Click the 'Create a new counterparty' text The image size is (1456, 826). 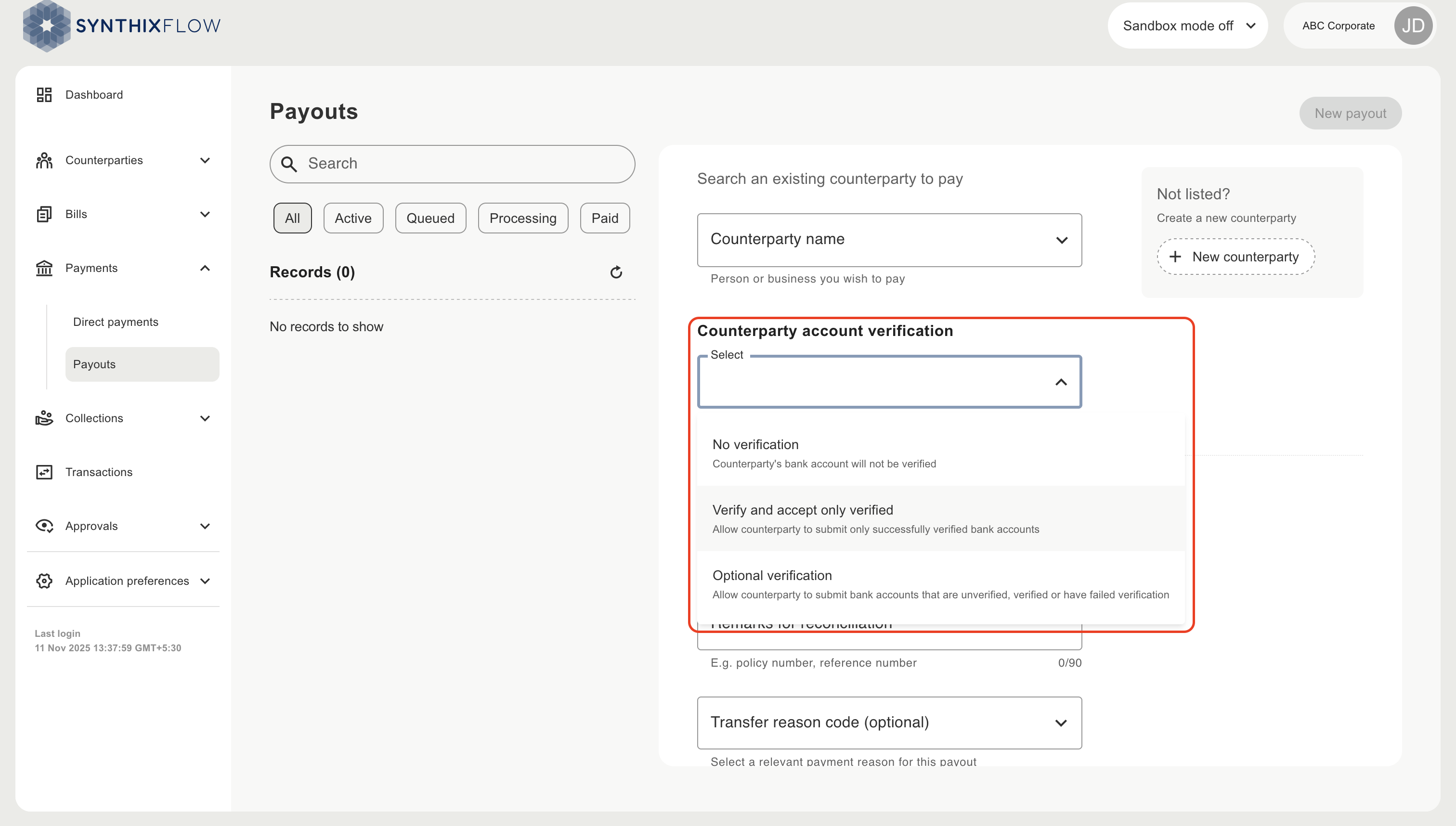(1226, 218)
